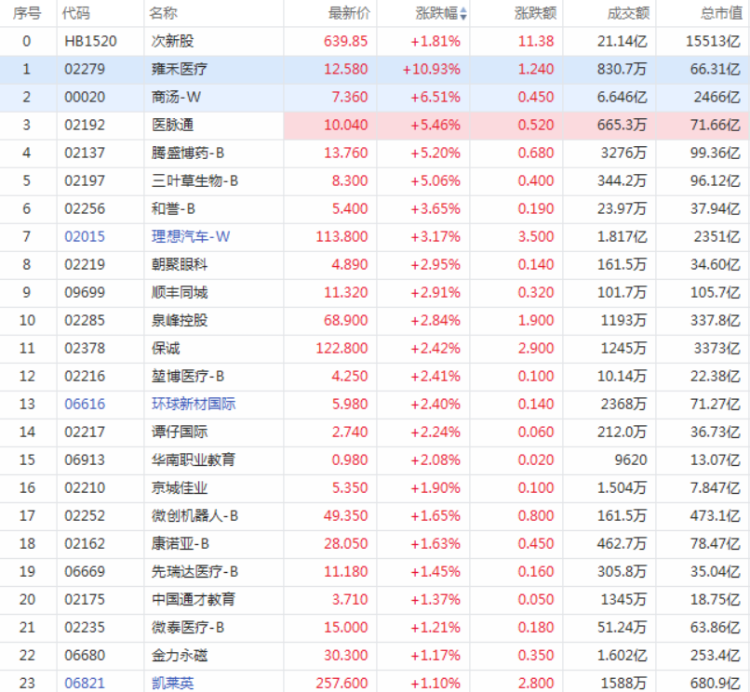Screen dimensions: 750x692
Task: Click the market cap 2466亿
Action: click(x=717, y=97)
